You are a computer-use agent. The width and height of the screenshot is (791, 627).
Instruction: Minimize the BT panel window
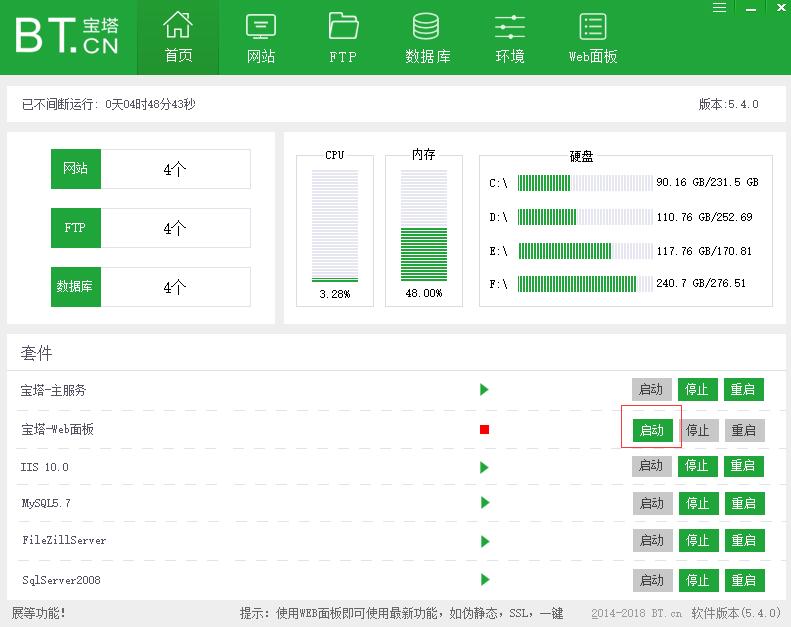coord(751,9)
